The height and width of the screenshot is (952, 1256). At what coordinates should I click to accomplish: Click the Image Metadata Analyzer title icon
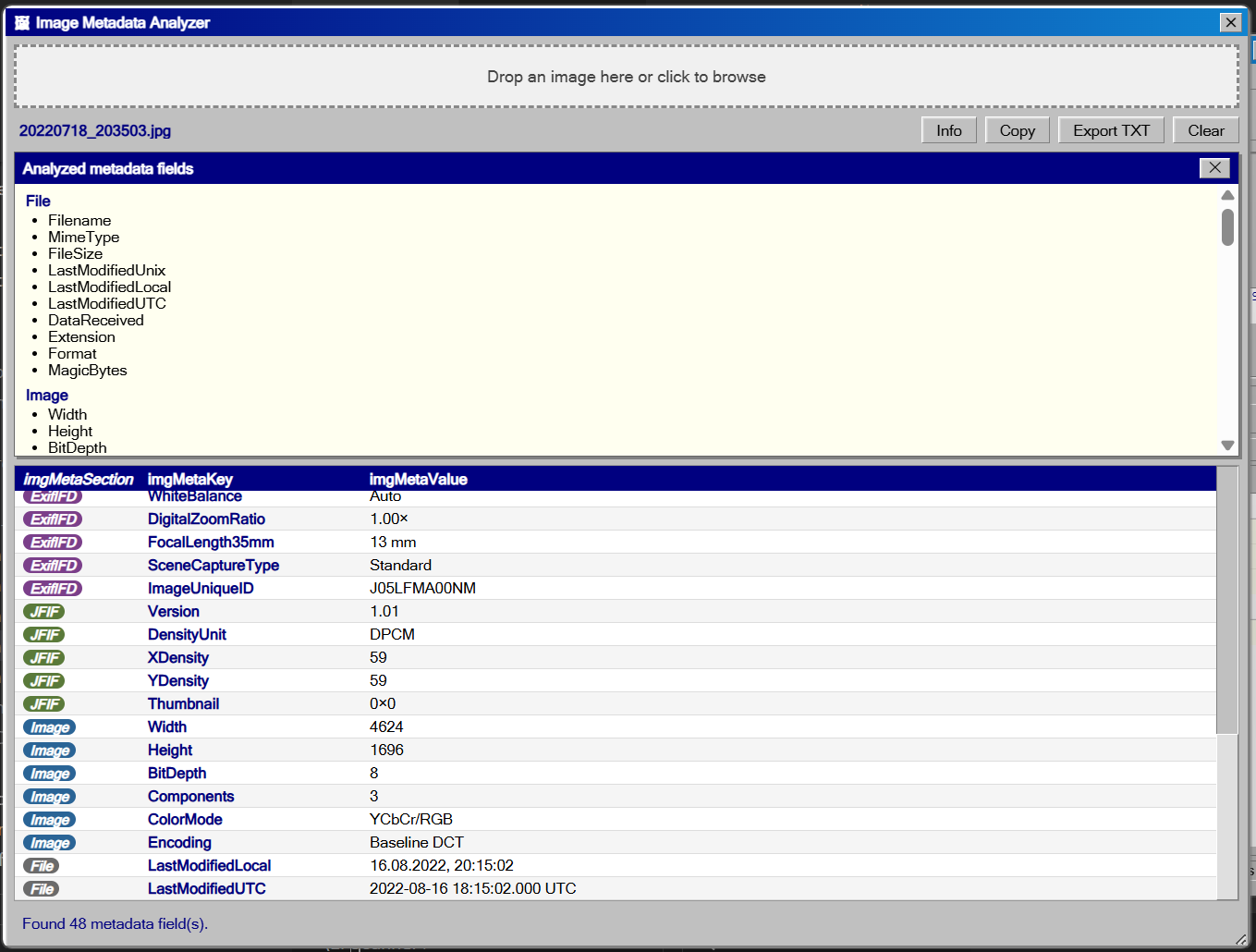(x=22, y=22)
